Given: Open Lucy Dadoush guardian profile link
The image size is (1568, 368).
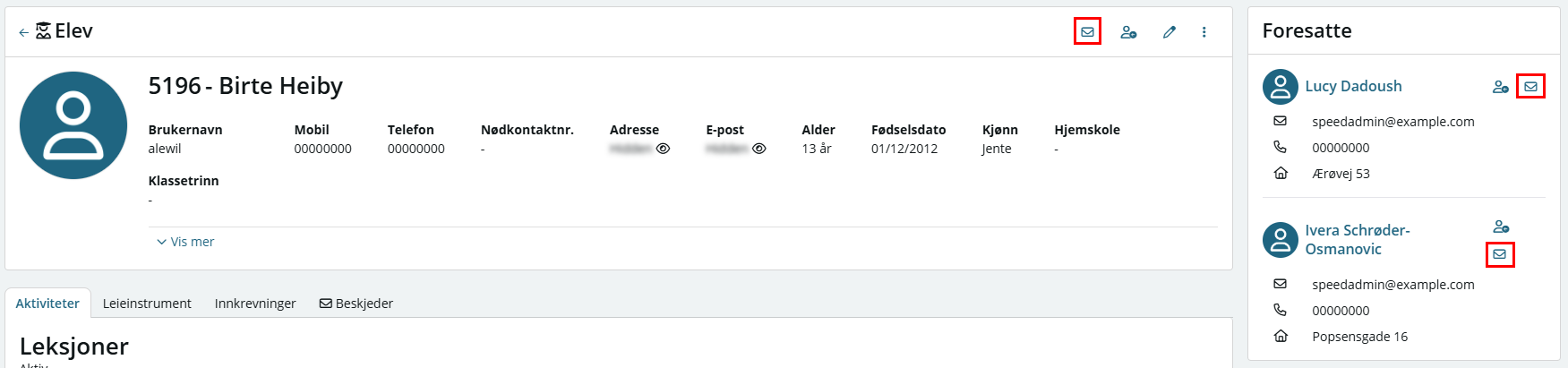Looking at the screenshot, I should [x=1353, y=86].
